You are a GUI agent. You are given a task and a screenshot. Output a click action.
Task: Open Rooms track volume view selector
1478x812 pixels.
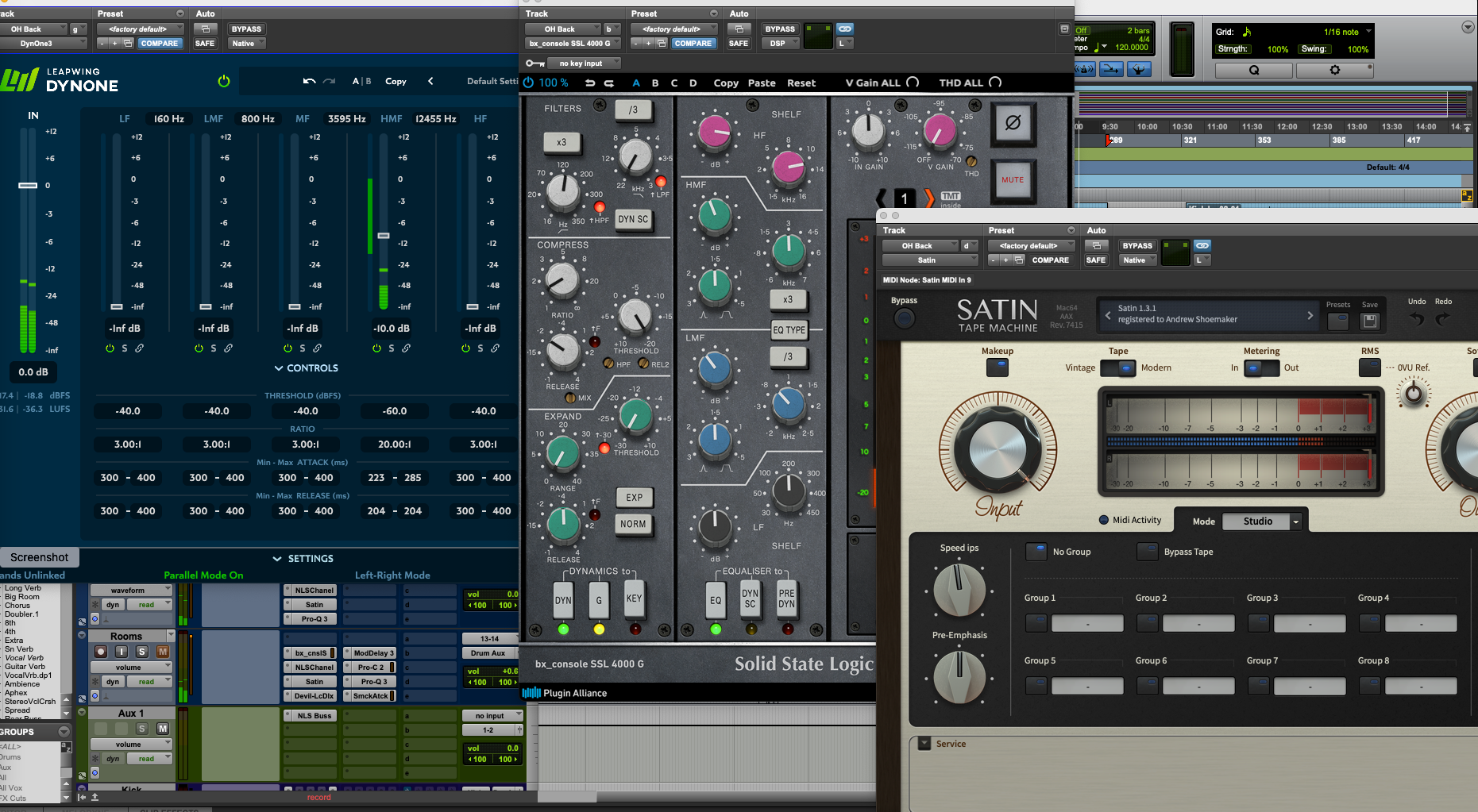point(131,667)
